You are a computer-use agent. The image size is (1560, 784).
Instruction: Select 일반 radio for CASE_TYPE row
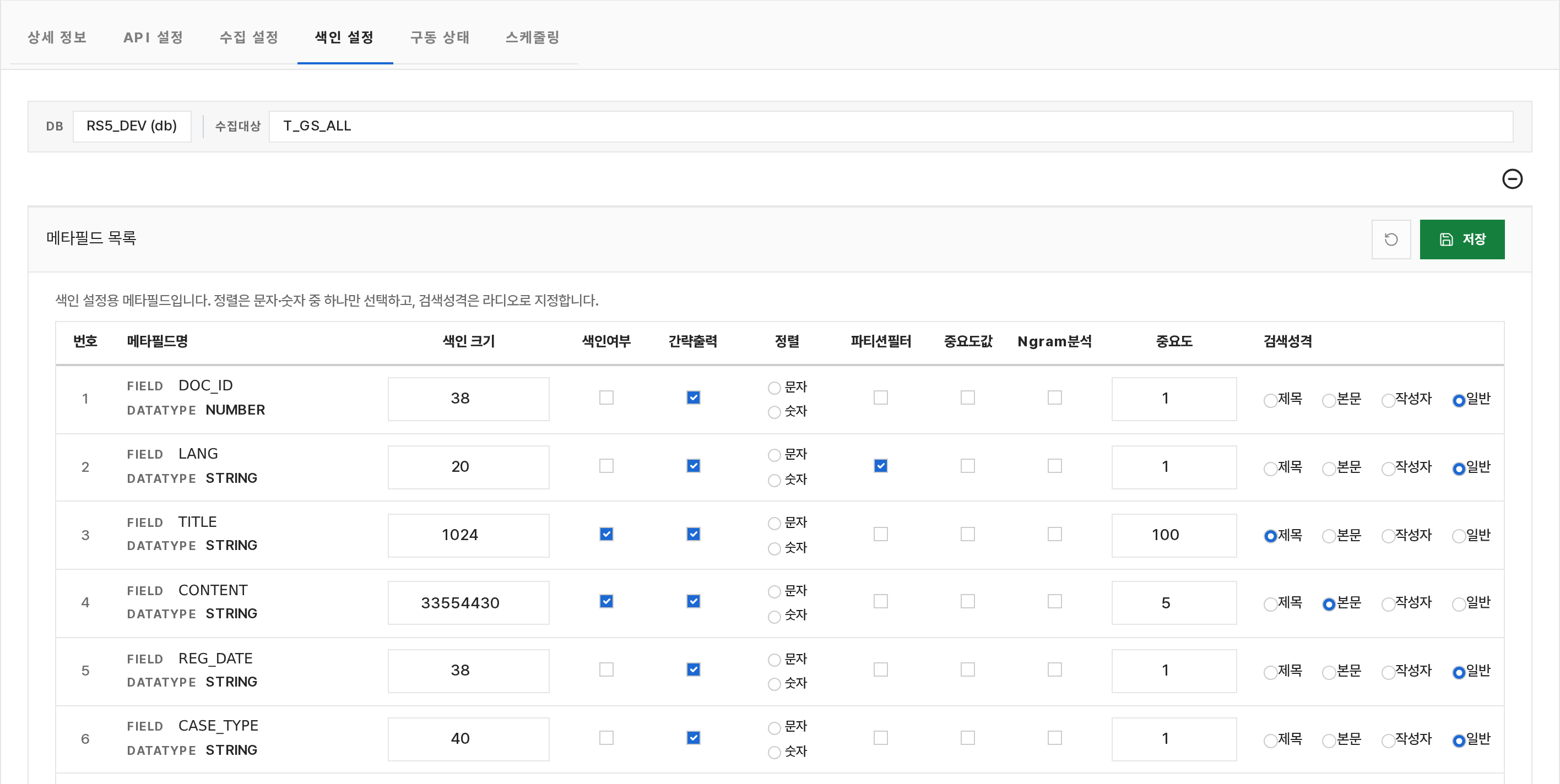[x=1458, y=741]
